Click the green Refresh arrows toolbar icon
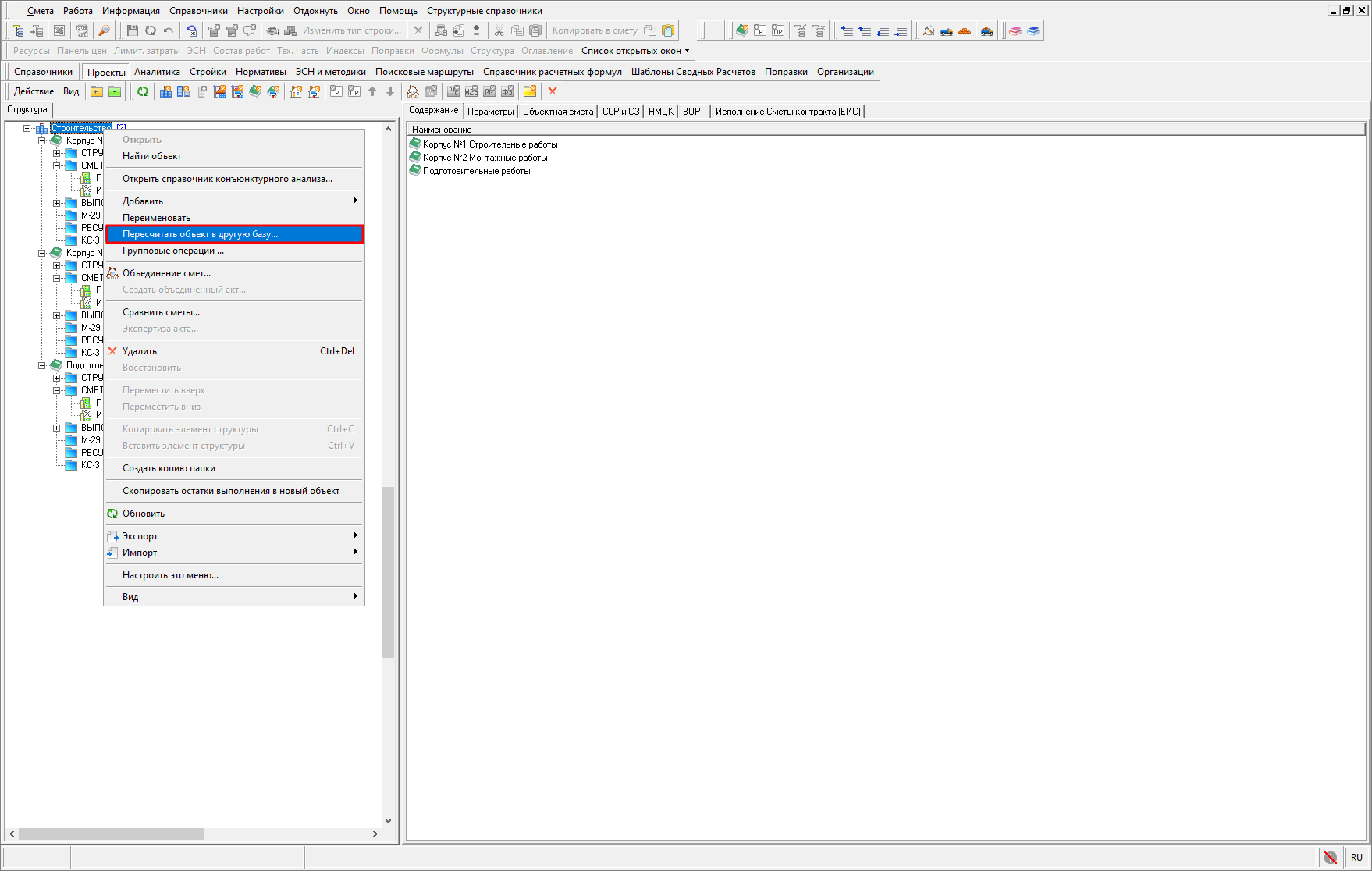Image resolution: width=1372 pixels, height=871 pixels. (x=143, y=91)
